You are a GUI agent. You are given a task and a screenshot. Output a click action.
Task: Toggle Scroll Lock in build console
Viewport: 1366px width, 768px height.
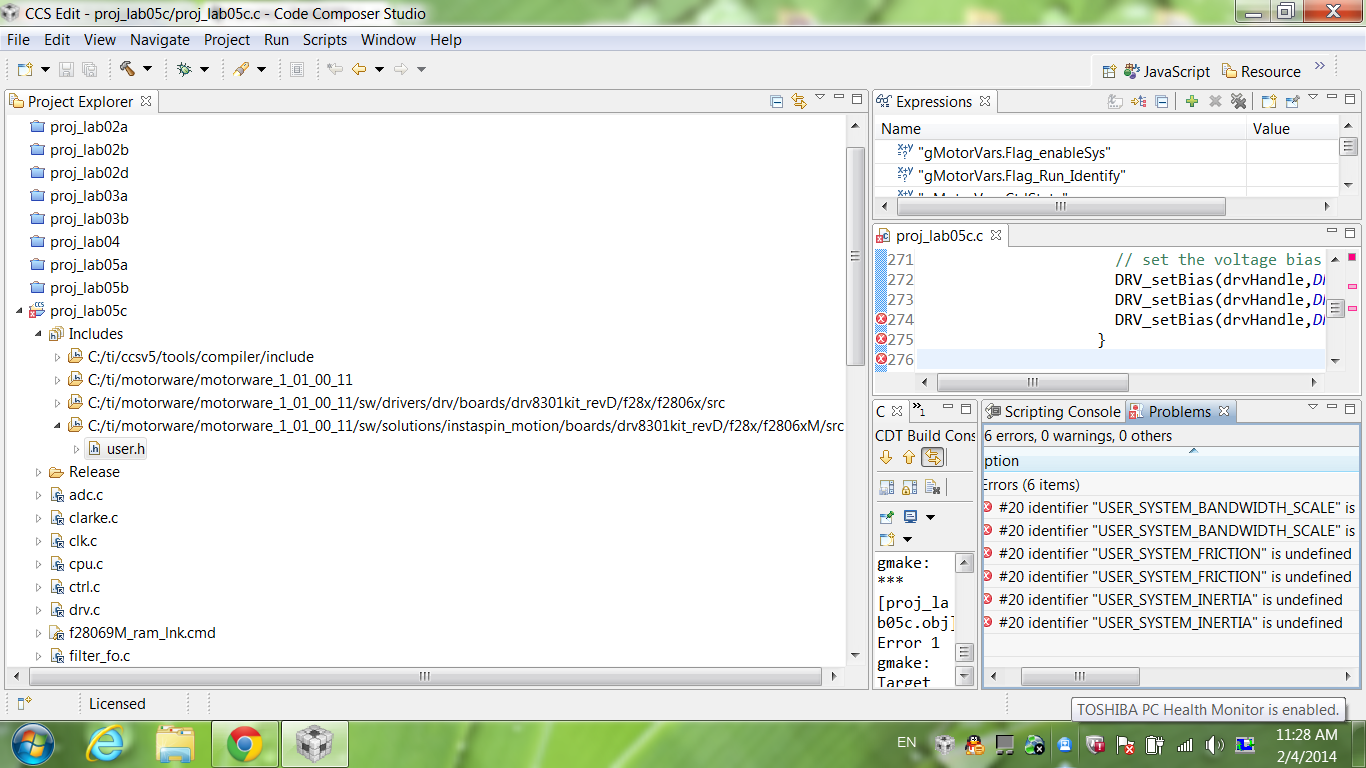(x=909, y=487)
